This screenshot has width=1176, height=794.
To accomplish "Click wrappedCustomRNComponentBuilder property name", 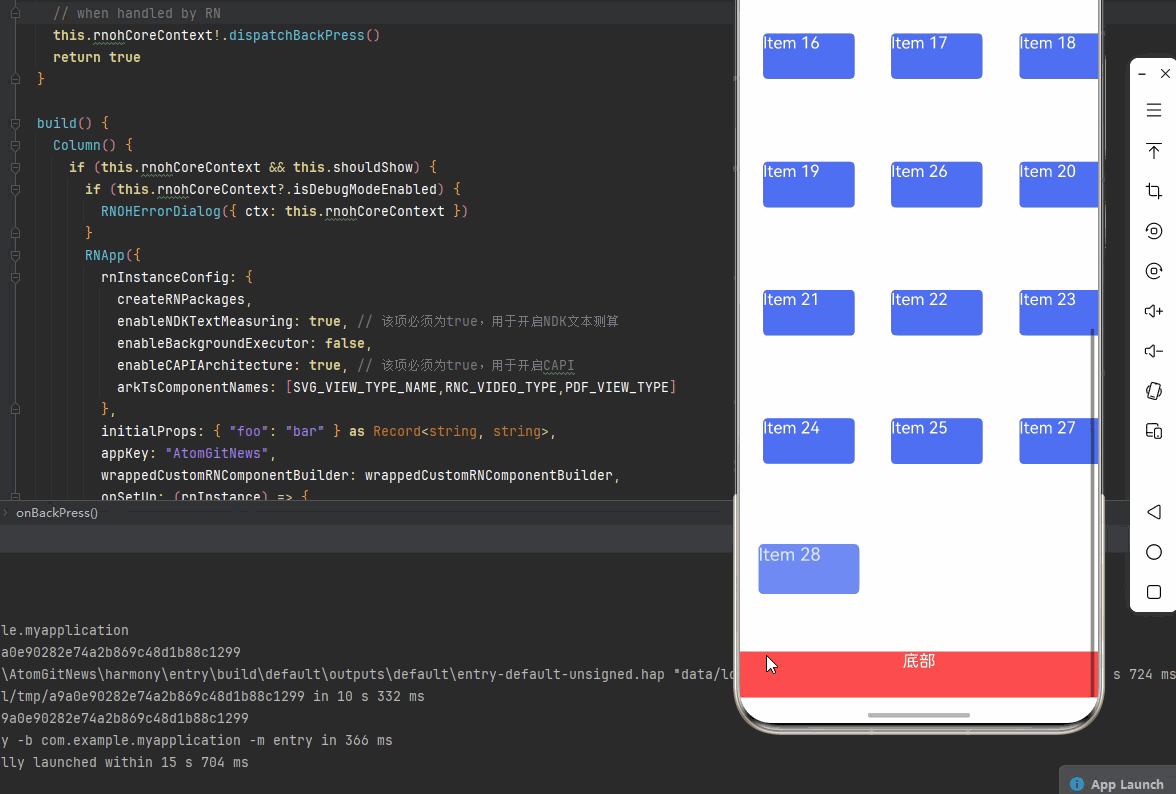I will (x=225, y=475).
